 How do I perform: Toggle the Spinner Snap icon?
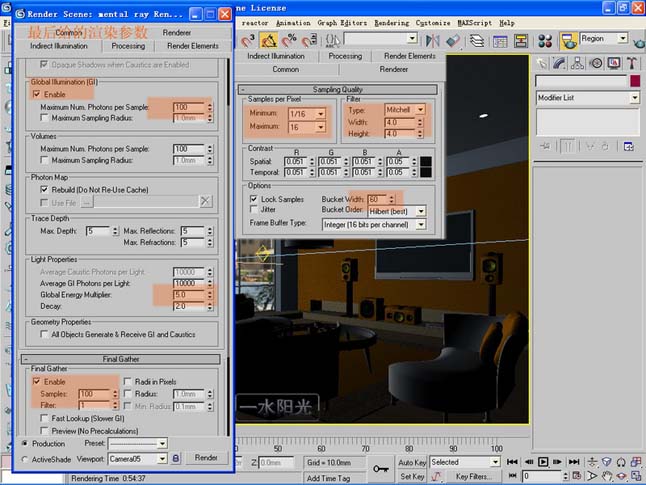point(309,40)
